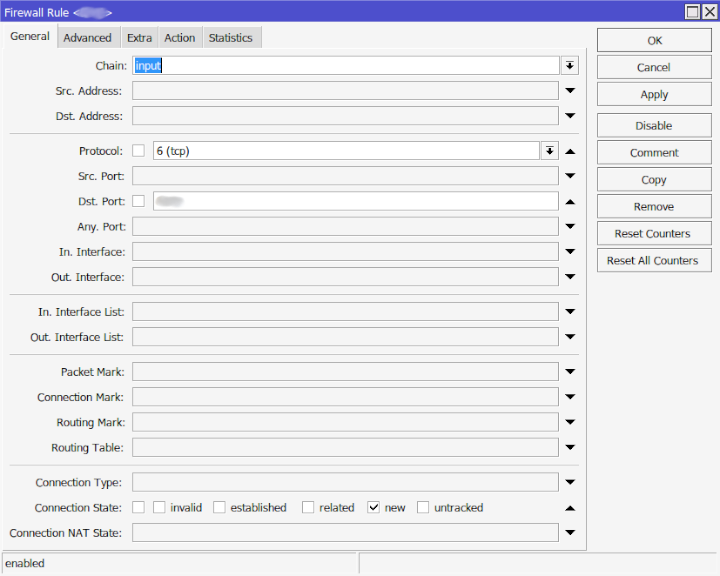Expand the Packet Mark field

tap(570, 372)
